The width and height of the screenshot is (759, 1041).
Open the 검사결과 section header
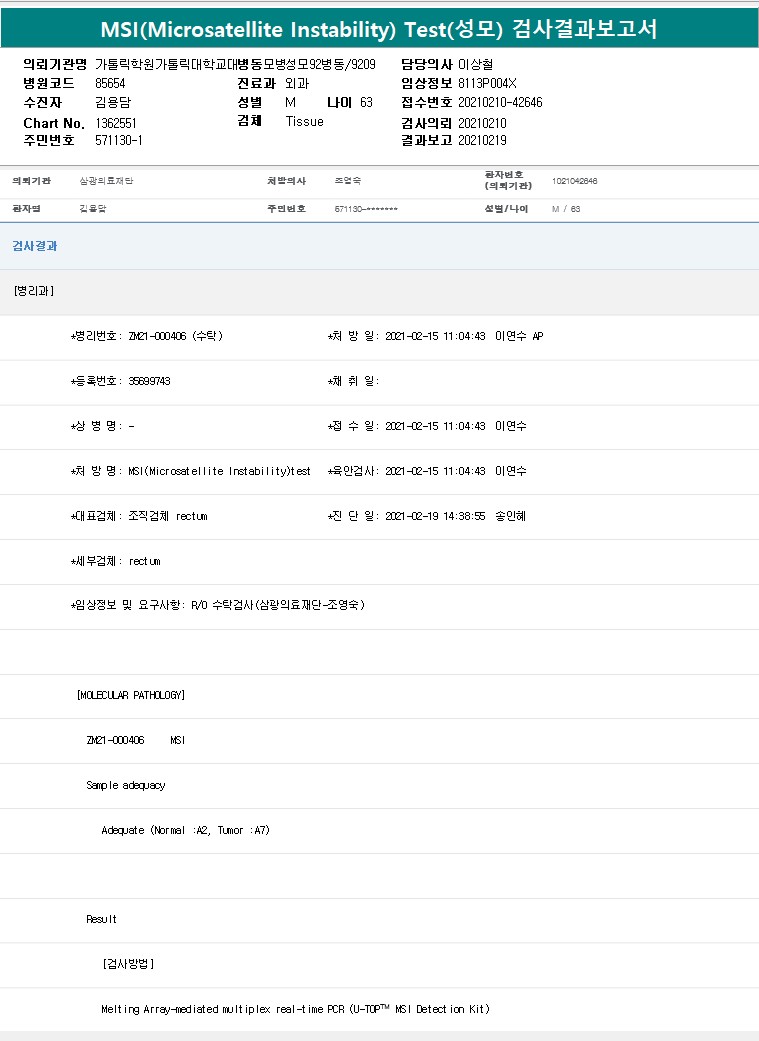[x=35, y=246]
